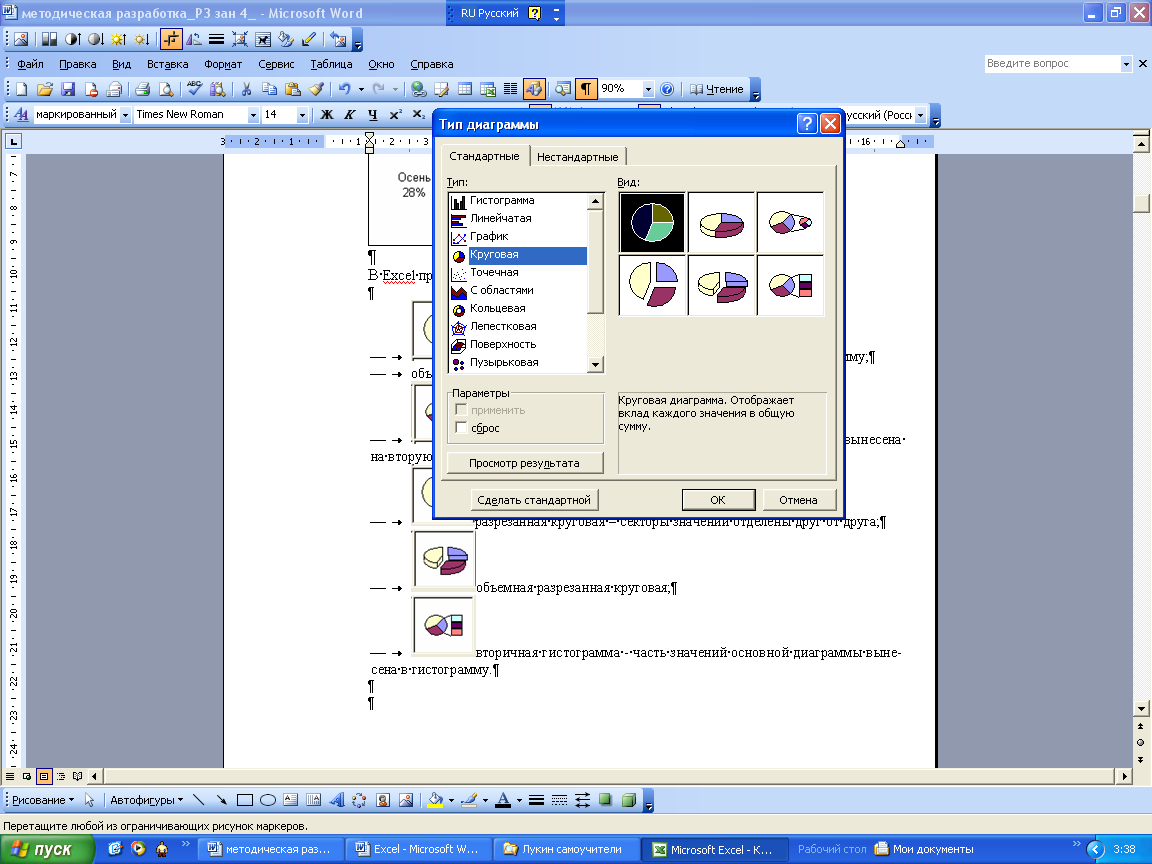This screenshot has width=1152, height=864.
Task: Click the Columns icon in Standard toolbar
Action: (x=511, y=89)
